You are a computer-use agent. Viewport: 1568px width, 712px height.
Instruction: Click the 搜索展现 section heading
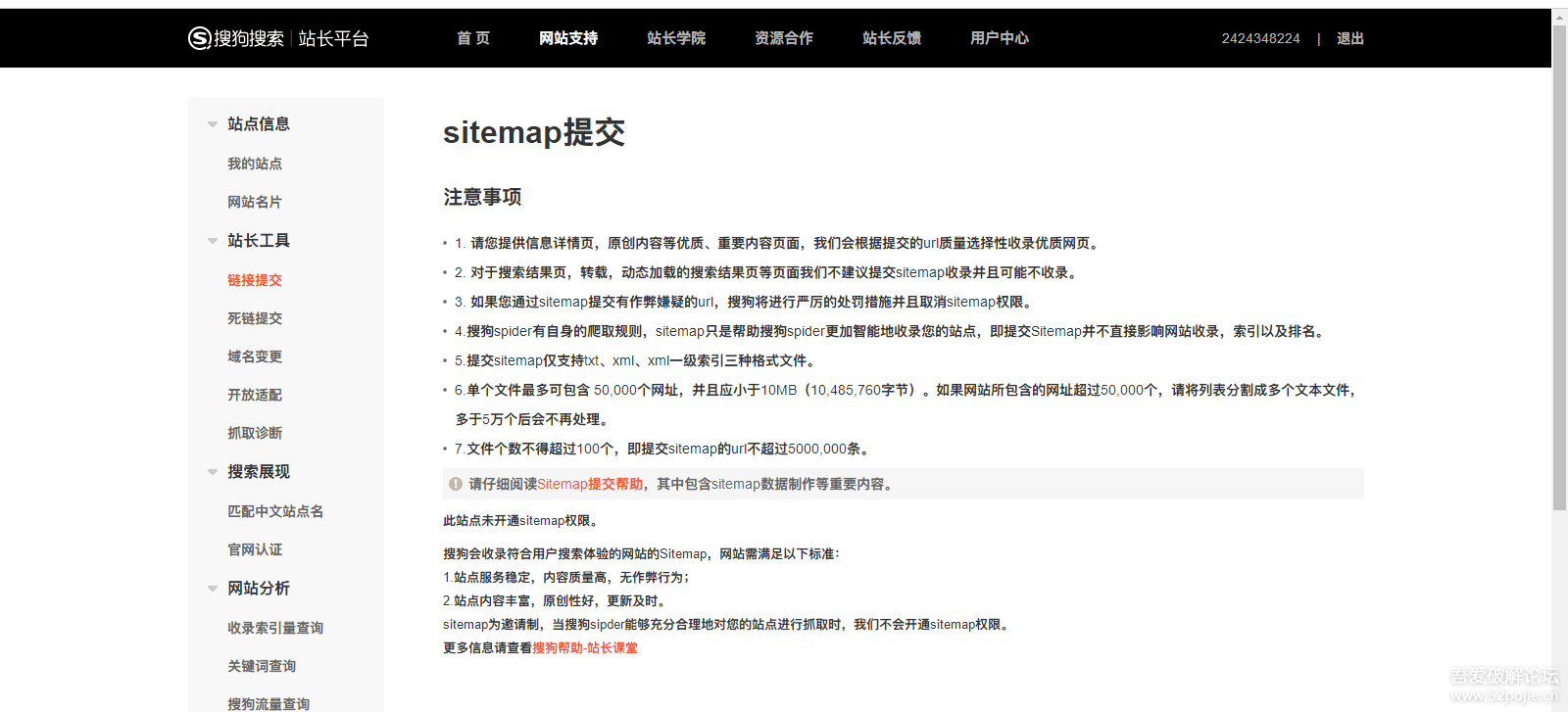[259, 472]
